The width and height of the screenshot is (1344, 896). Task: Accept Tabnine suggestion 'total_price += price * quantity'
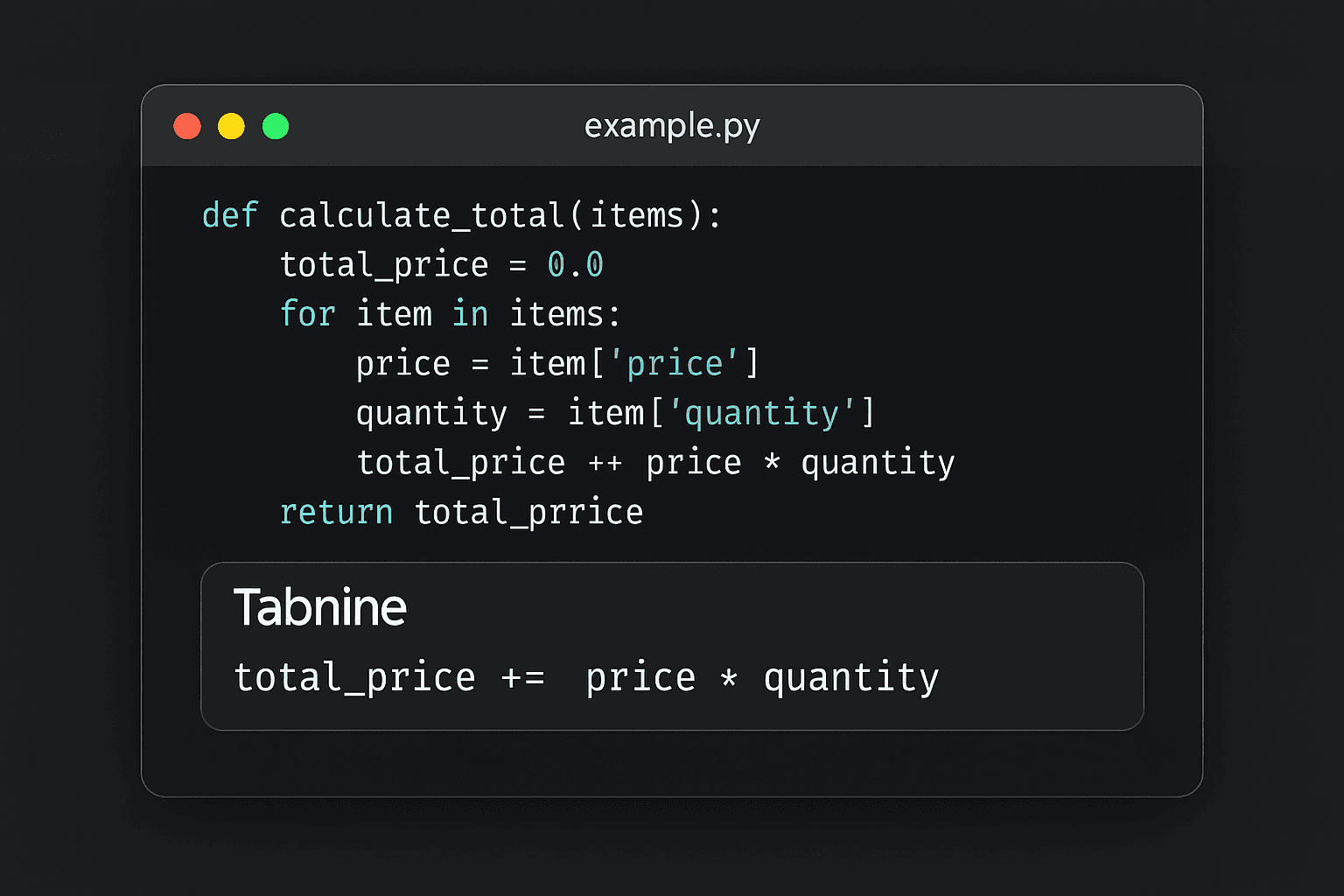pos(586,677)
